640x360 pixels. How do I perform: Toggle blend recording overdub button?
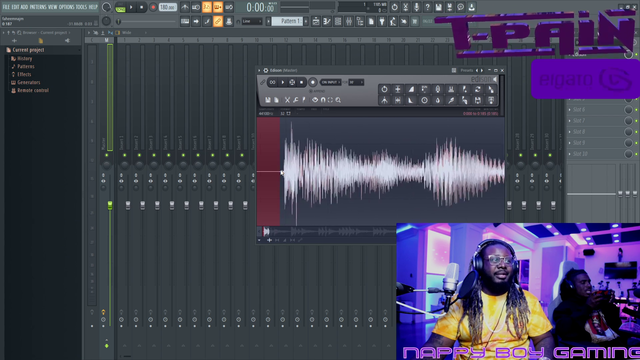coord(218,7)
